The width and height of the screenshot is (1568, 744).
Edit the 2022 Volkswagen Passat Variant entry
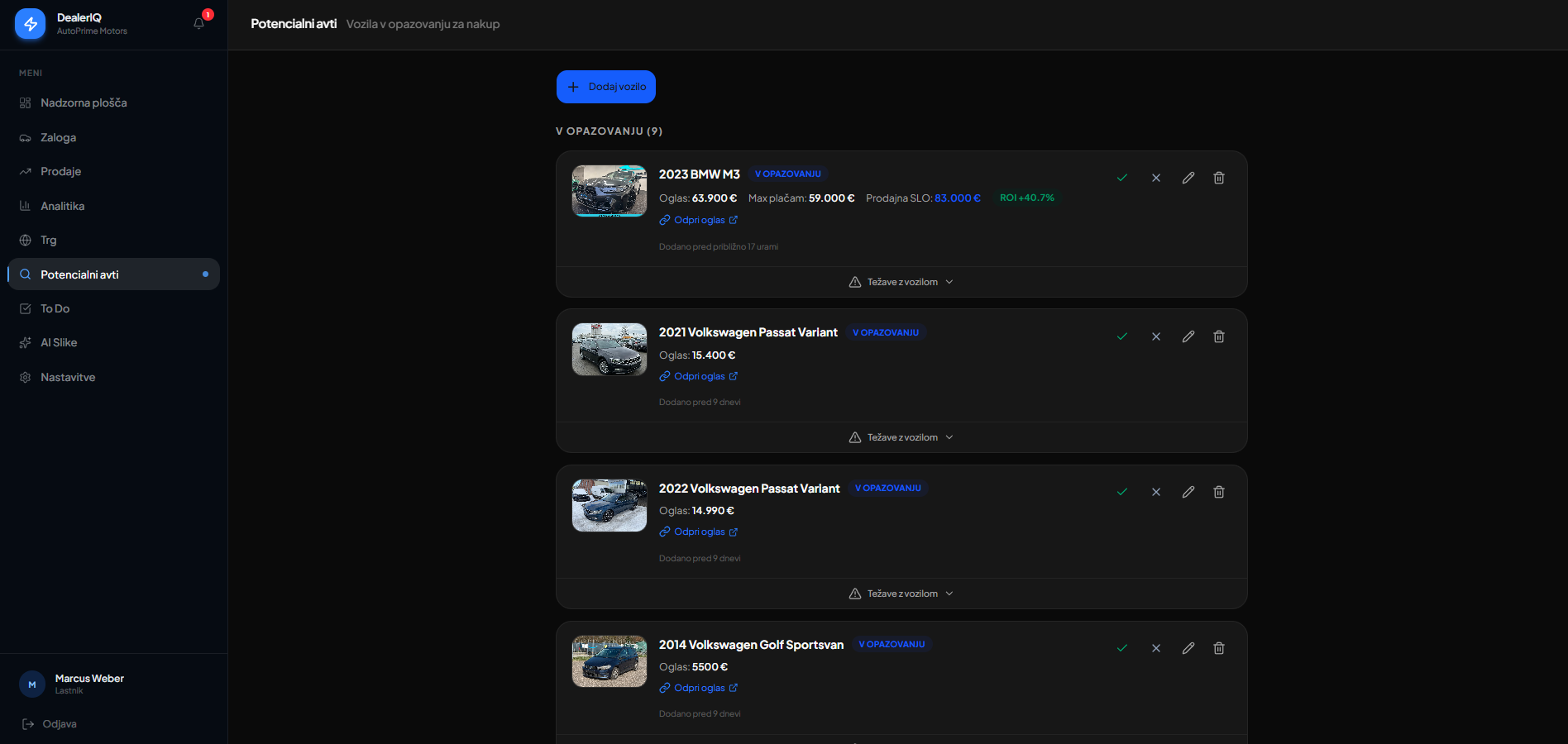1188,492
